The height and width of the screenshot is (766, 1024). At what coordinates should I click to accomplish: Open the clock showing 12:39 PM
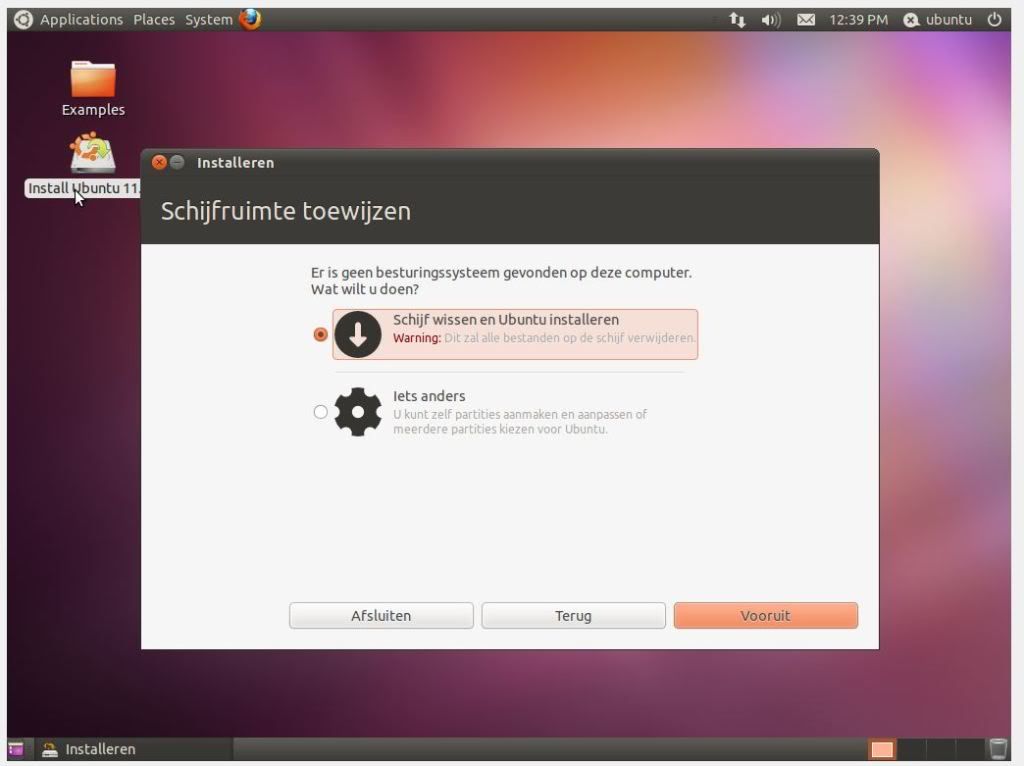[x=858, y=20]
